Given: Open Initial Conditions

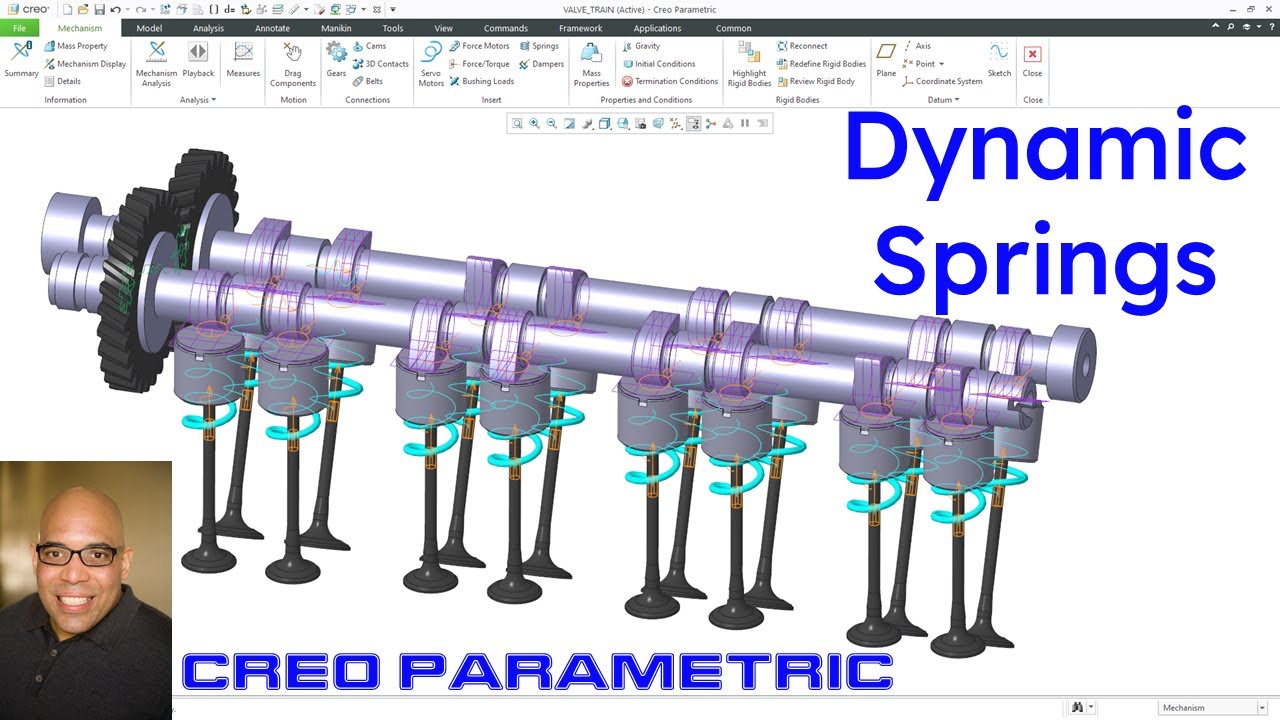Looking at the screenshot, I should pos(658,64).
